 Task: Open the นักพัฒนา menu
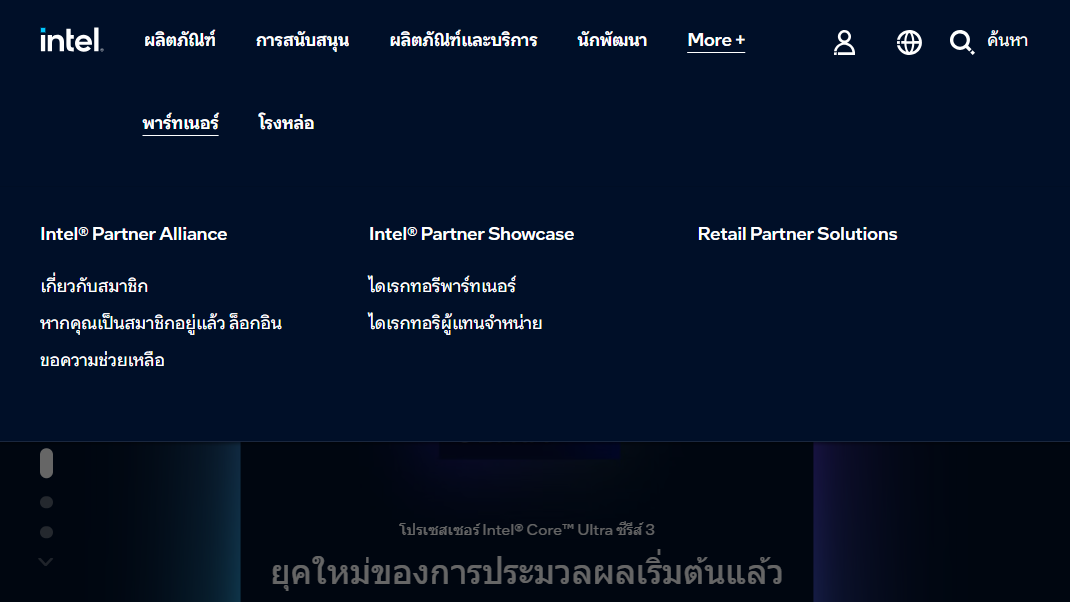point(612,40)
